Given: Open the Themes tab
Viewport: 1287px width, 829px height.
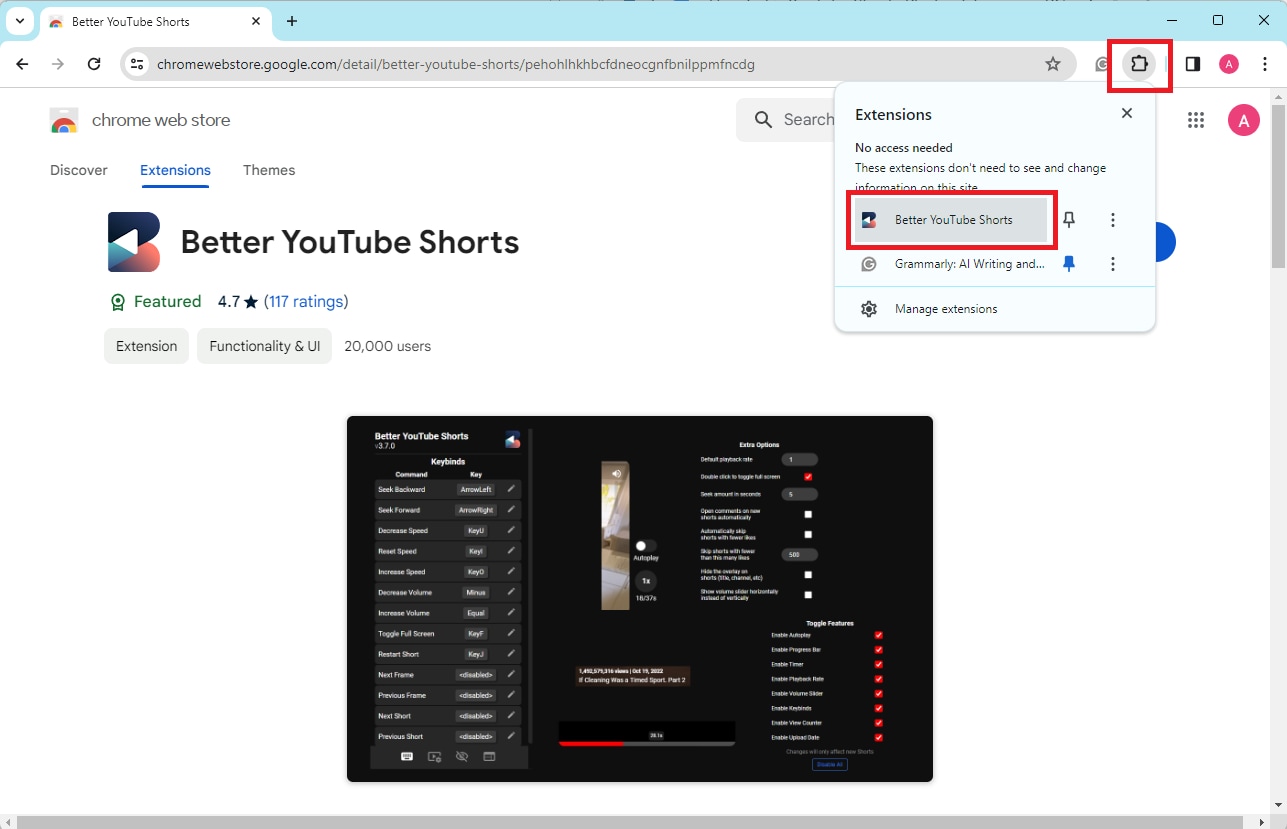Looking at the screenshot, I should click(x=269, y=170).
